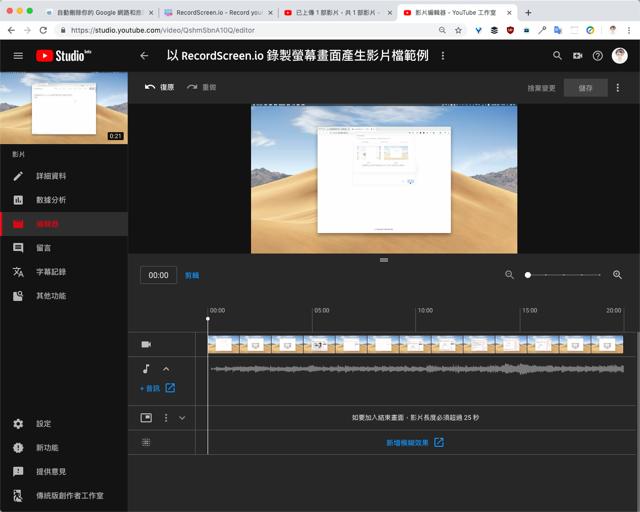Expand the end screen track chevron
Image resolution: width=640 pixels, height=512 pixels.
[x=182, y=418]
